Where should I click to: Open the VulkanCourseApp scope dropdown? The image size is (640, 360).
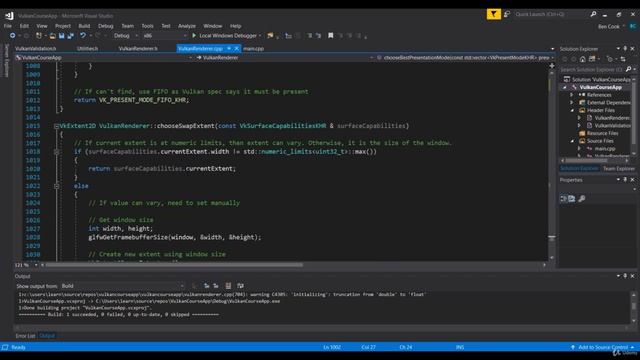[x=104, y=58]
